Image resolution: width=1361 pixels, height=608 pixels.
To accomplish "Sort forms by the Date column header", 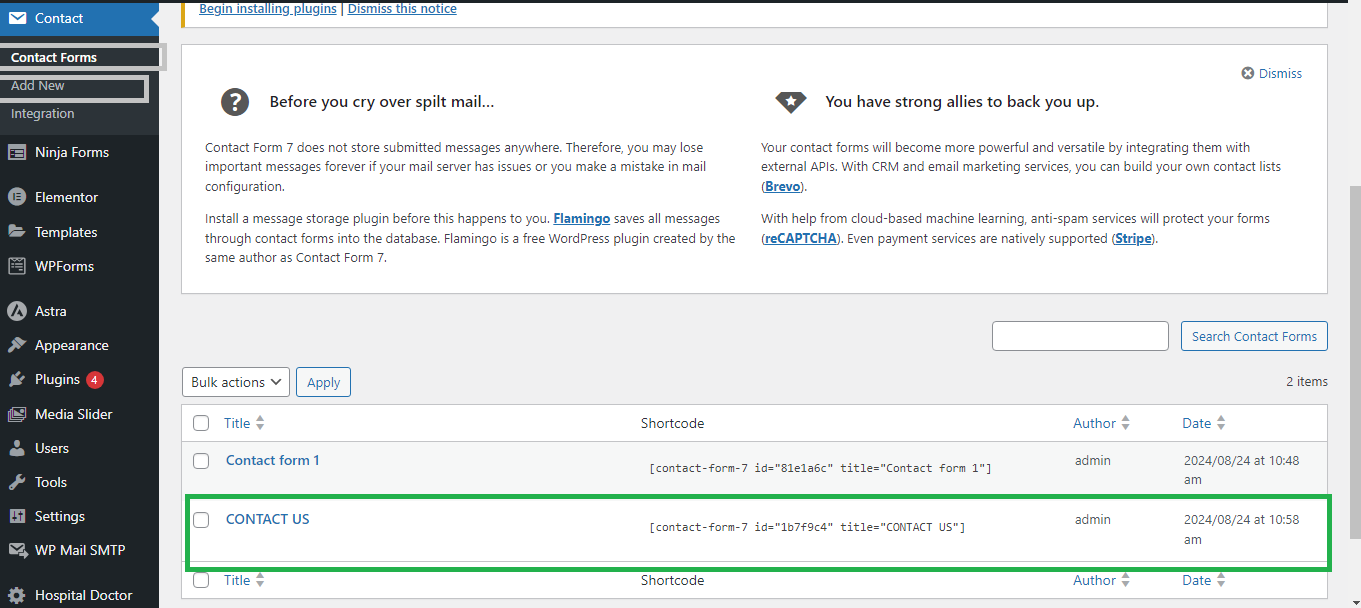I will point(1196,423).
